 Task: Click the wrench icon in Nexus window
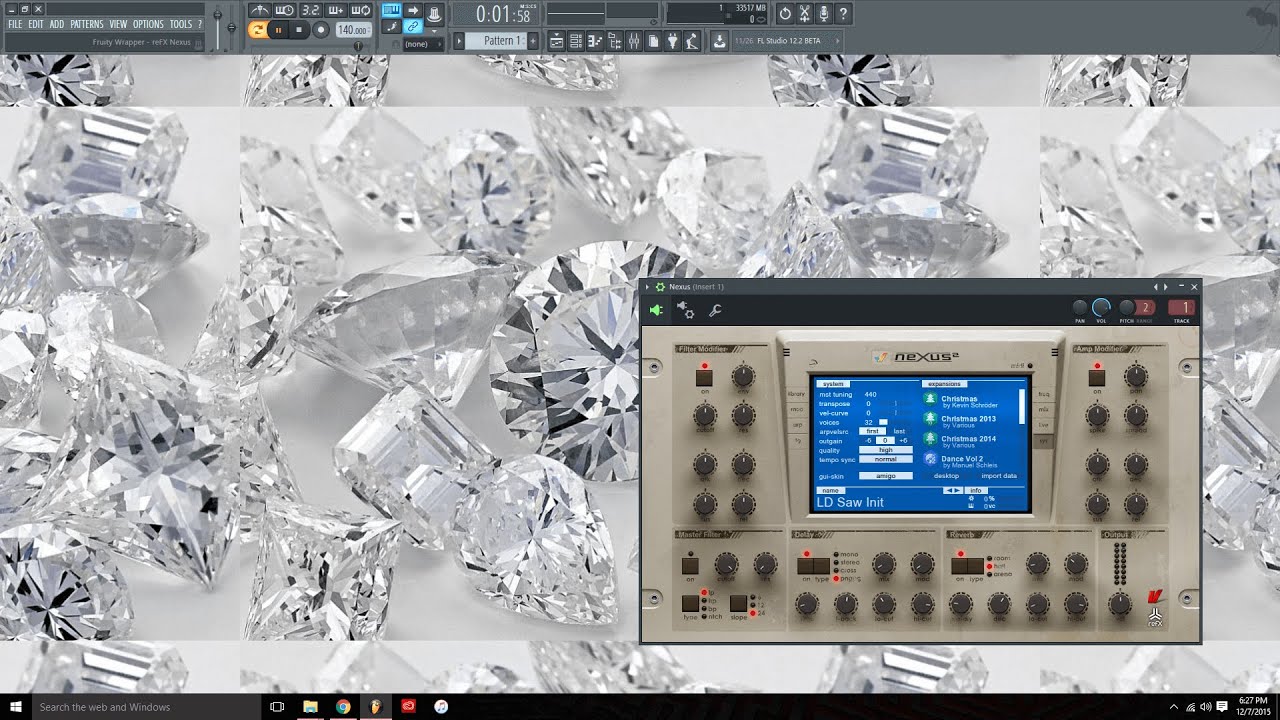pyautogui.click(x=715, y=310)
